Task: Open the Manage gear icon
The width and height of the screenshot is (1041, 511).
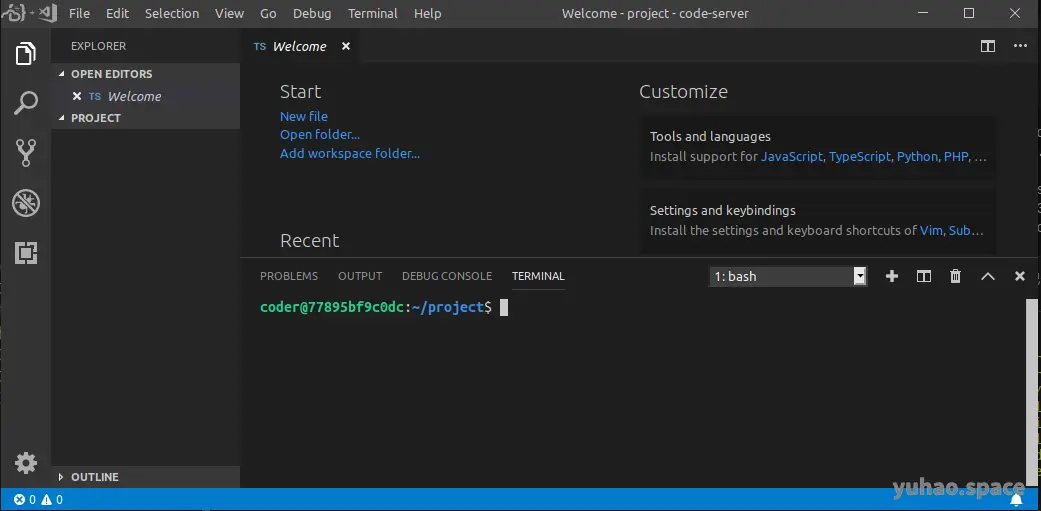Action: [26, 463]
